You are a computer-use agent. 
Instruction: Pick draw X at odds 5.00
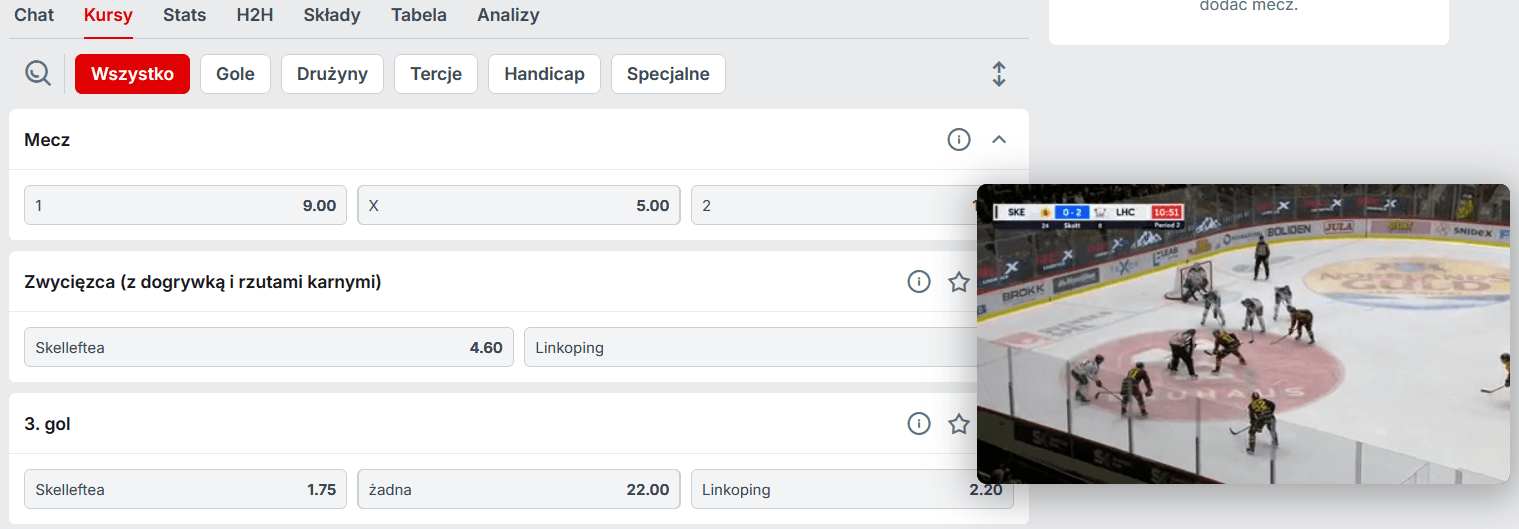click(x=518, y=205)
